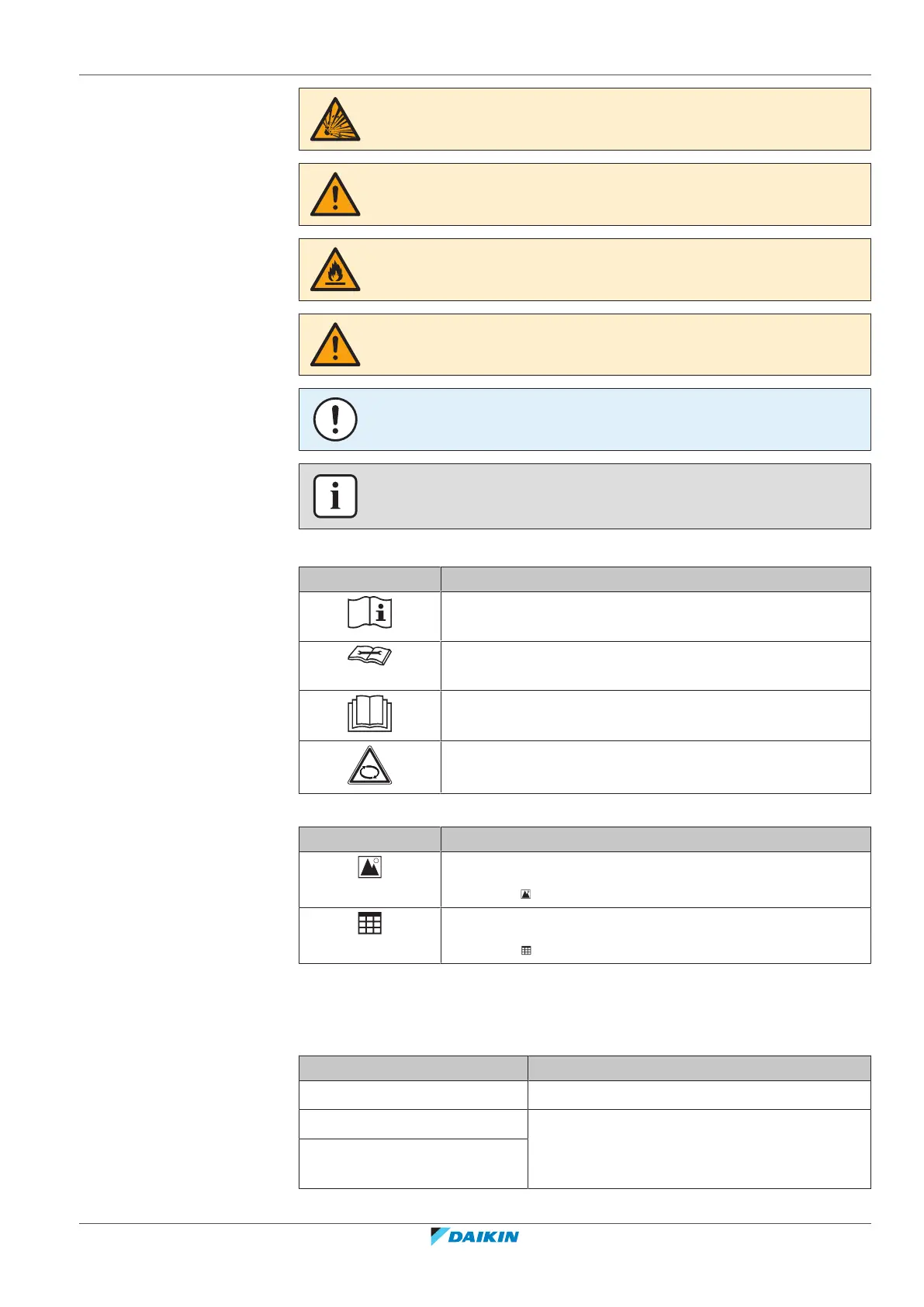
Task: Click the triangle icon with rotating arrows
Action: click(x=370, y=767)
